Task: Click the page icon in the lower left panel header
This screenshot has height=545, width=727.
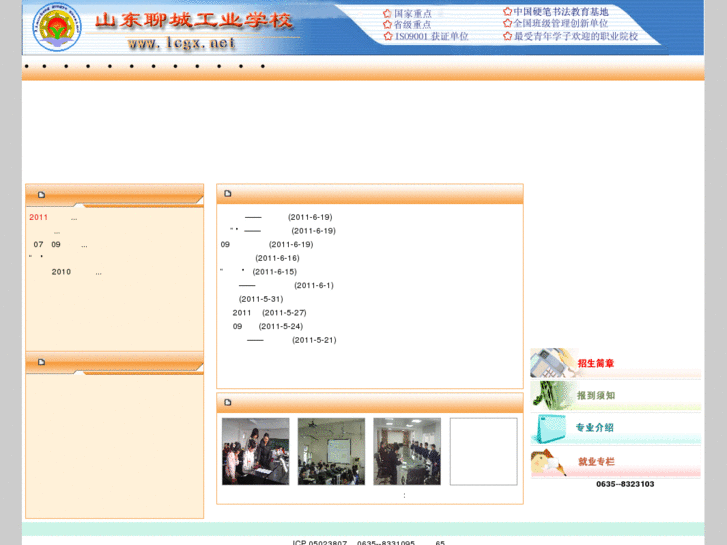Action: tap(41, 362)
